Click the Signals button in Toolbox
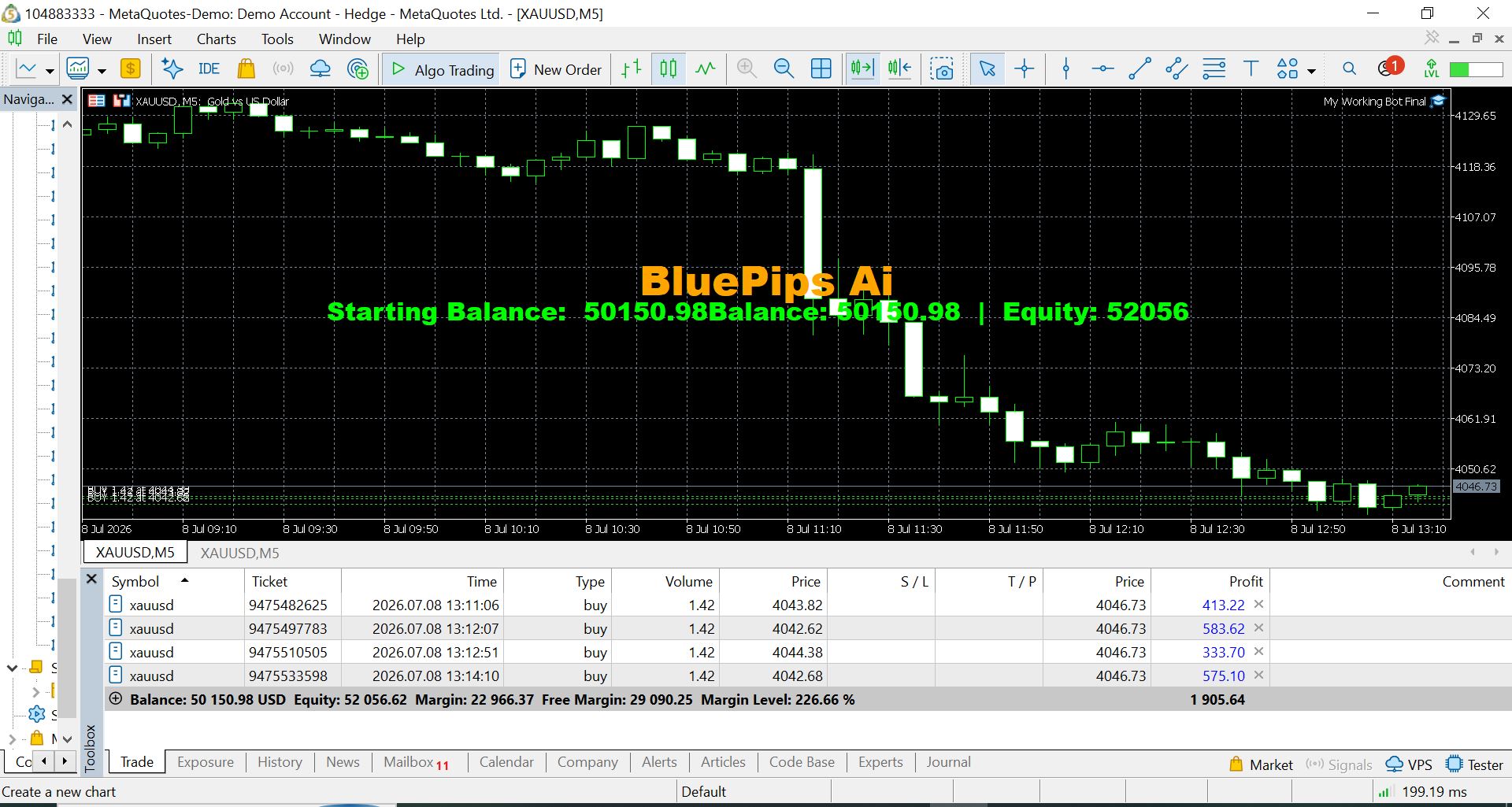This screenshot has width=1512, height=807. (x=1339, y=764)
